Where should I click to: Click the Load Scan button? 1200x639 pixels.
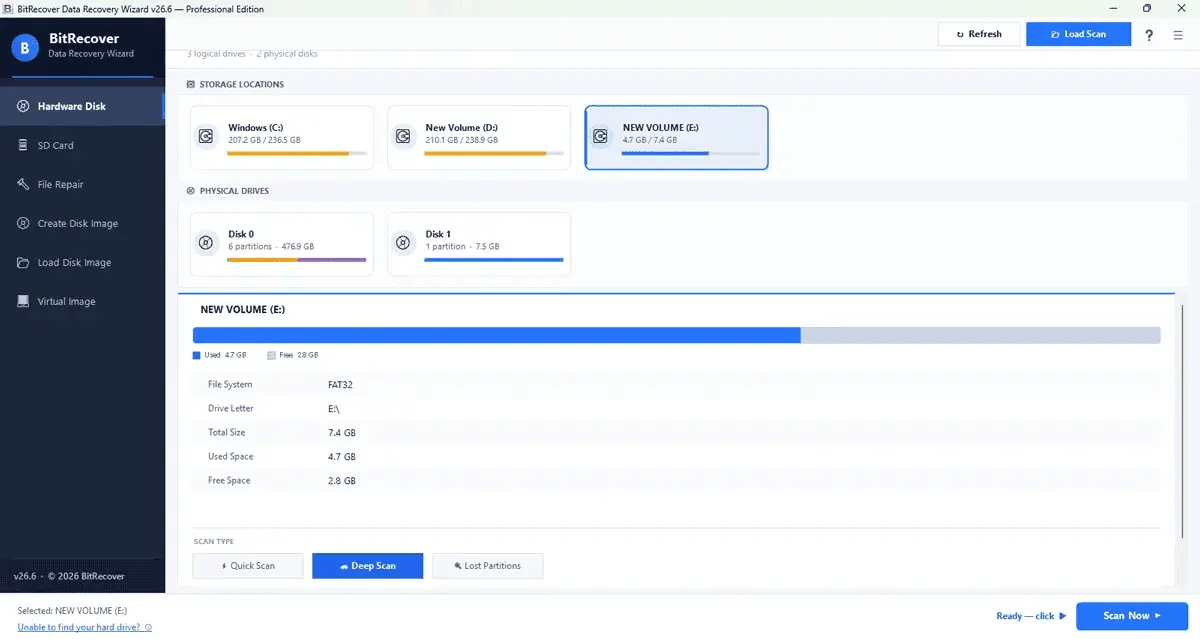(x=1078, y=34)
